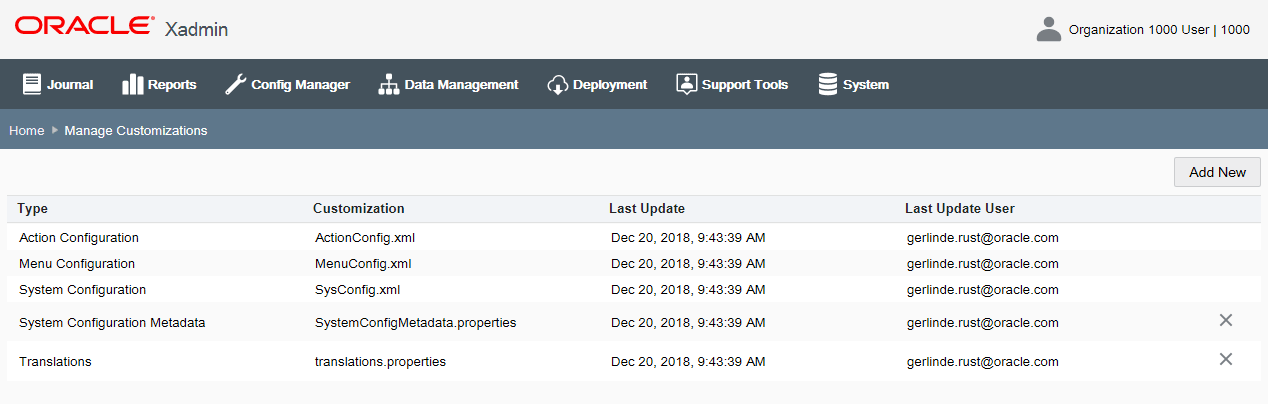Screen dimensions: 1268x404
Task: Open Reports via the bar-chart icon
Action: (132, 84)
